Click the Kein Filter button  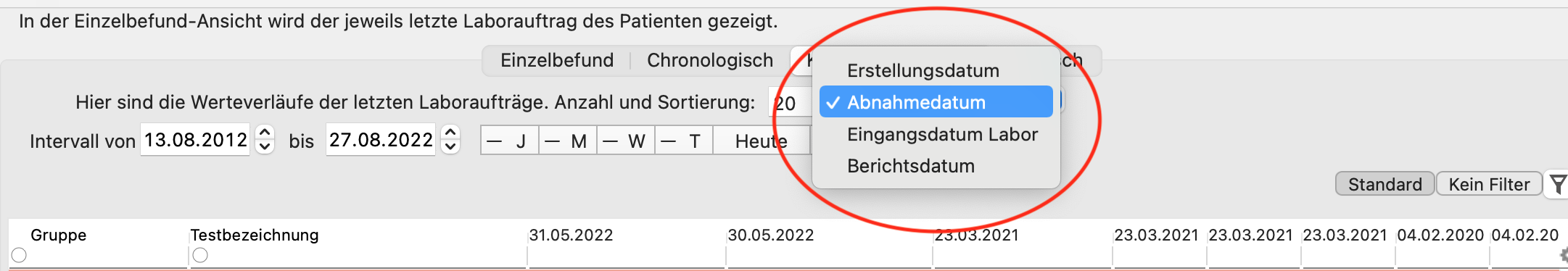(1489, 184)
